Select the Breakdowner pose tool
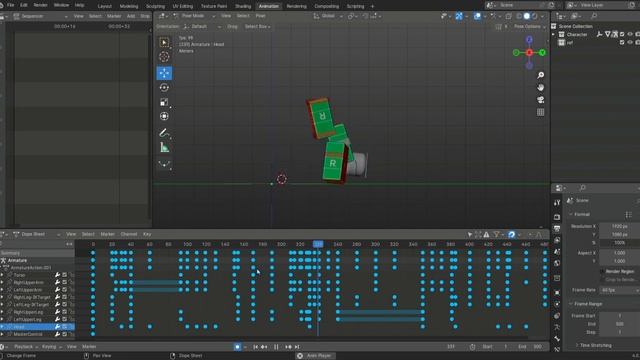 [x=164, y=164]
